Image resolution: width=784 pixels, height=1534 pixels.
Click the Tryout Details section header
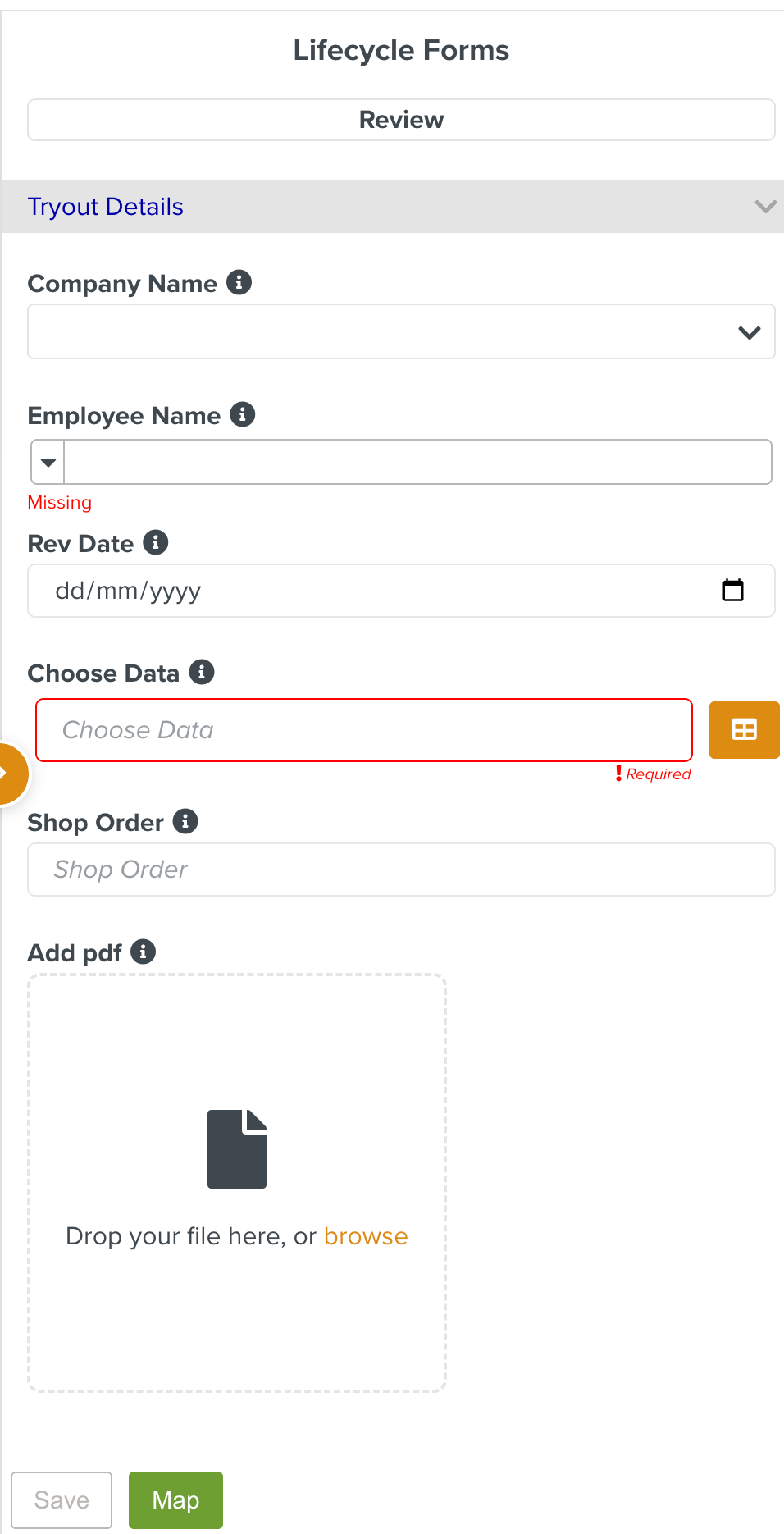[x=106, y=207]
